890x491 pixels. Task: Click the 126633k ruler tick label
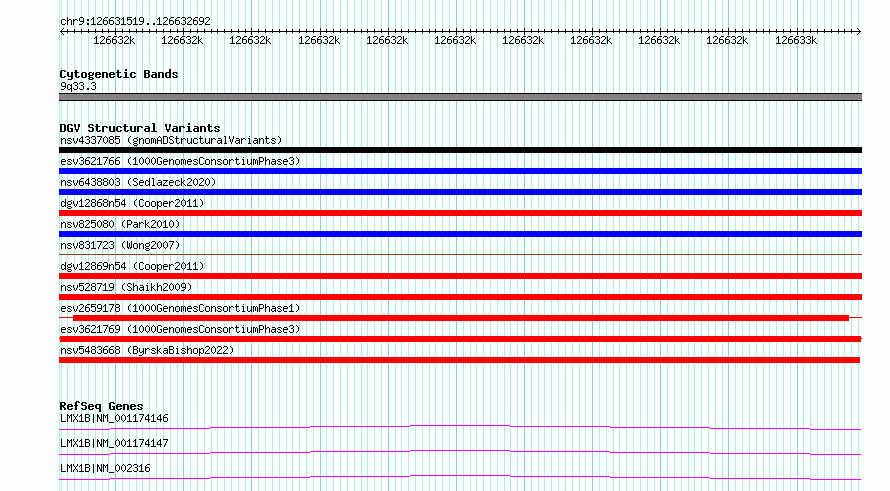tap(796, 40)
